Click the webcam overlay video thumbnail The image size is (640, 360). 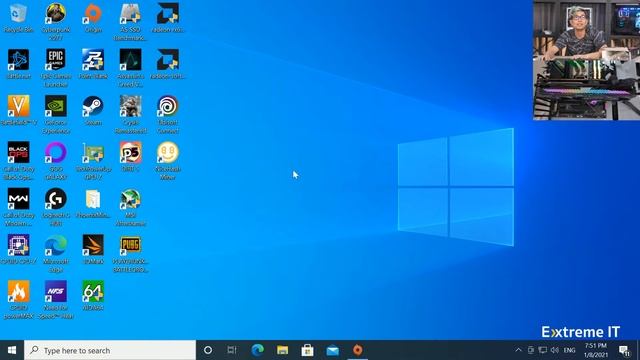point(587,60)
